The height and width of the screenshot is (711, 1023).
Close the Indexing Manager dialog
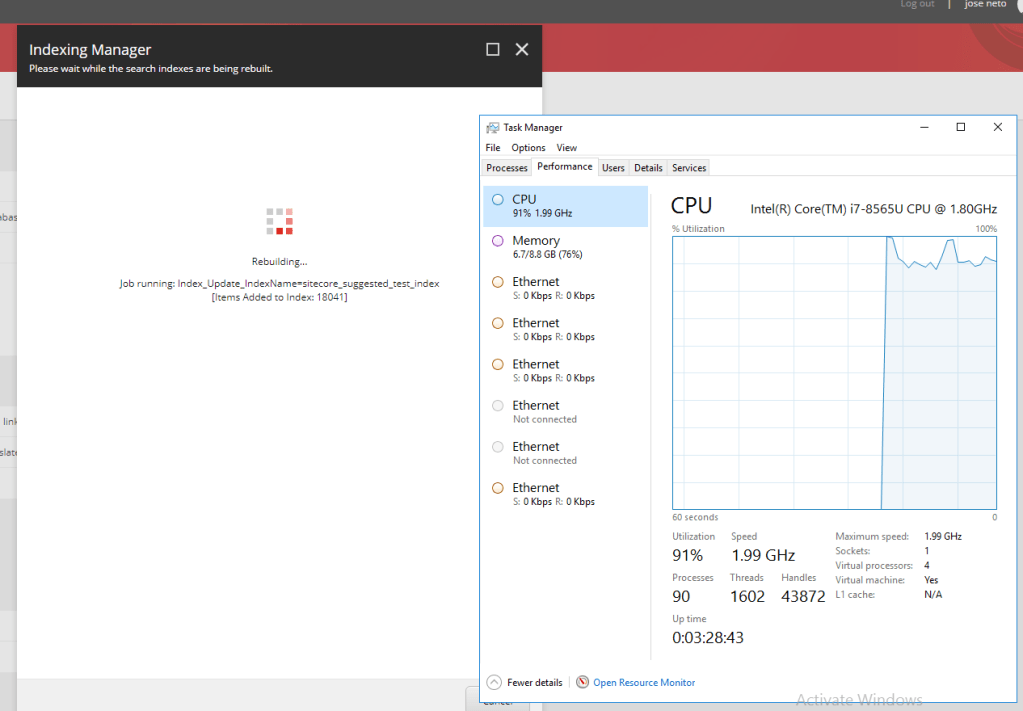pos(521,50)
